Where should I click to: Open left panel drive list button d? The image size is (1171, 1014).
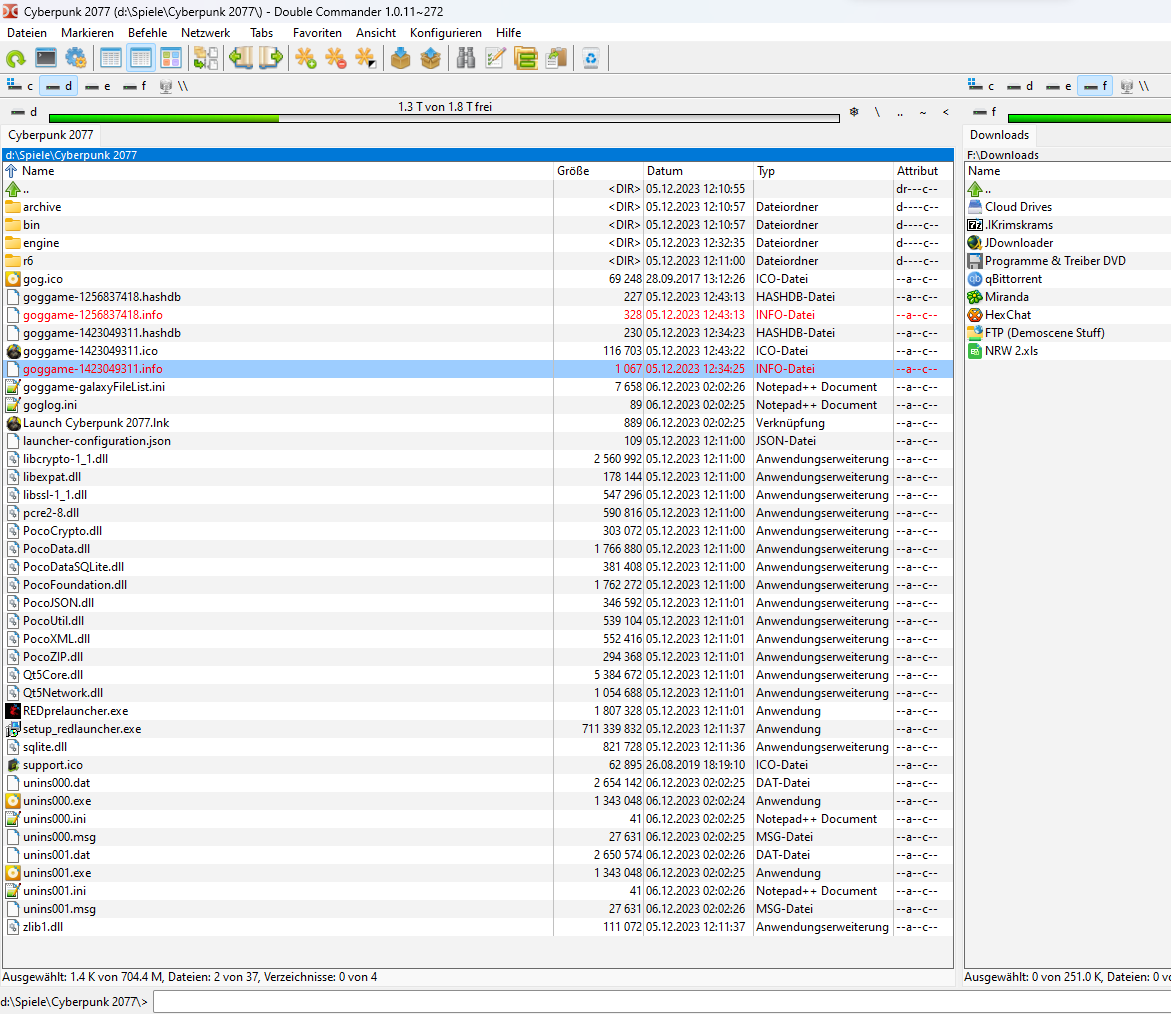coord(24,112)
